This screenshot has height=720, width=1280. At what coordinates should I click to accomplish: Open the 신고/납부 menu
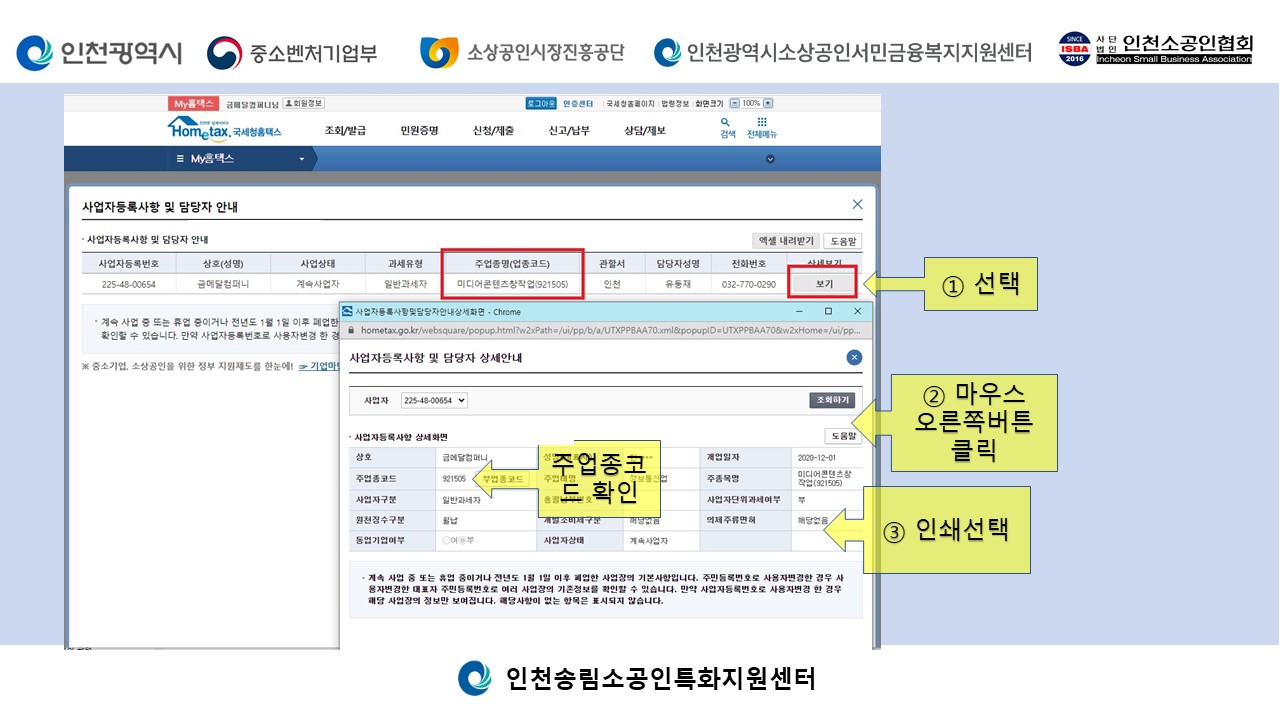tap(569, 130)
